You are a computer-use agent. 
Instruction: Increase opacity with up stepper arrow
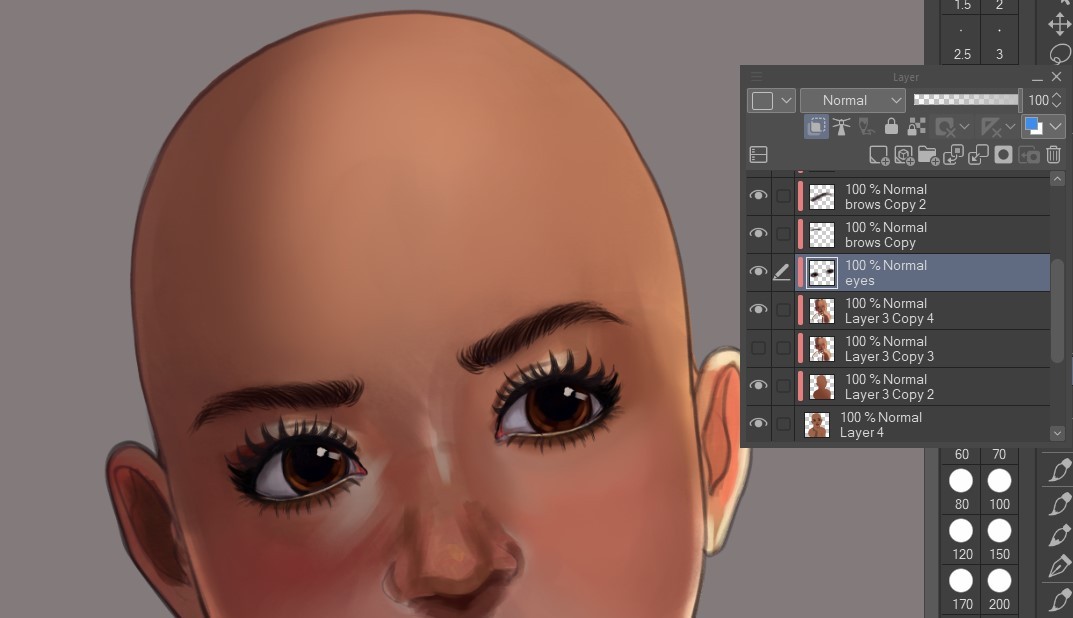click(x=1057, y=95)
